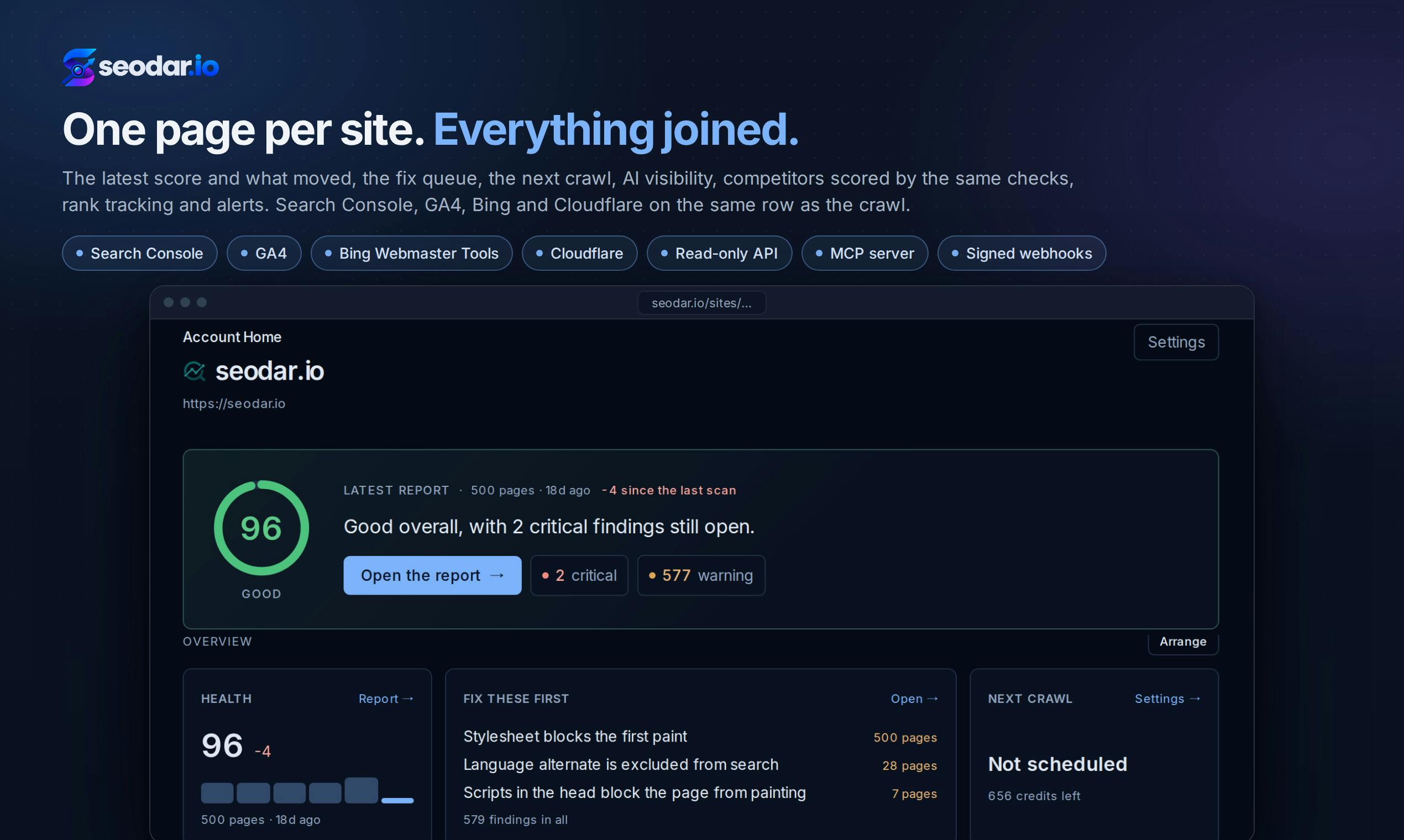This screenshot has width=1404, height=840.
Task: Select the MCP server pill
Action: point(865,253)
